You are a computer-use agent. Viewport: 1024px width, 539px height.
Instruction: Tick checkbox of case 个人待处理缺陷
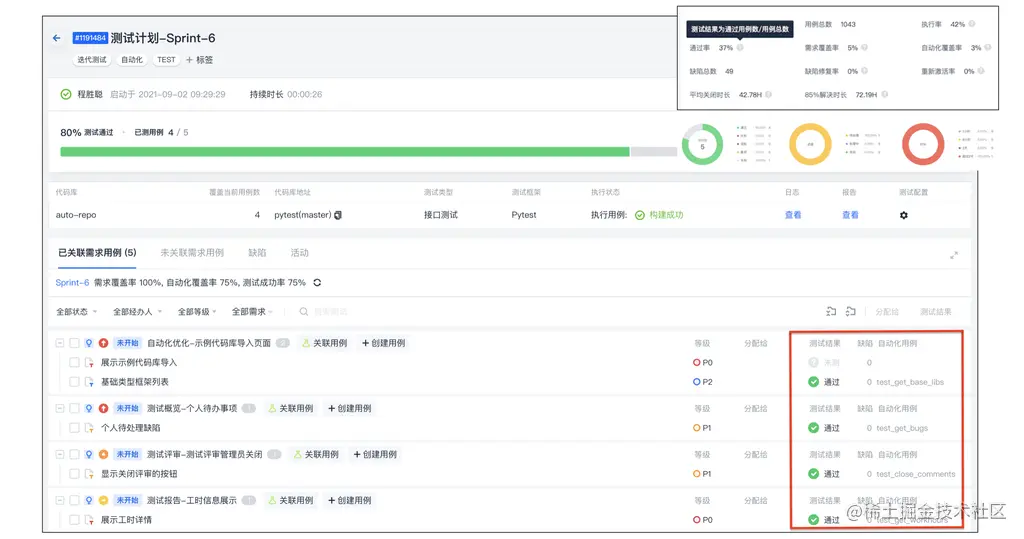[74, 428]
